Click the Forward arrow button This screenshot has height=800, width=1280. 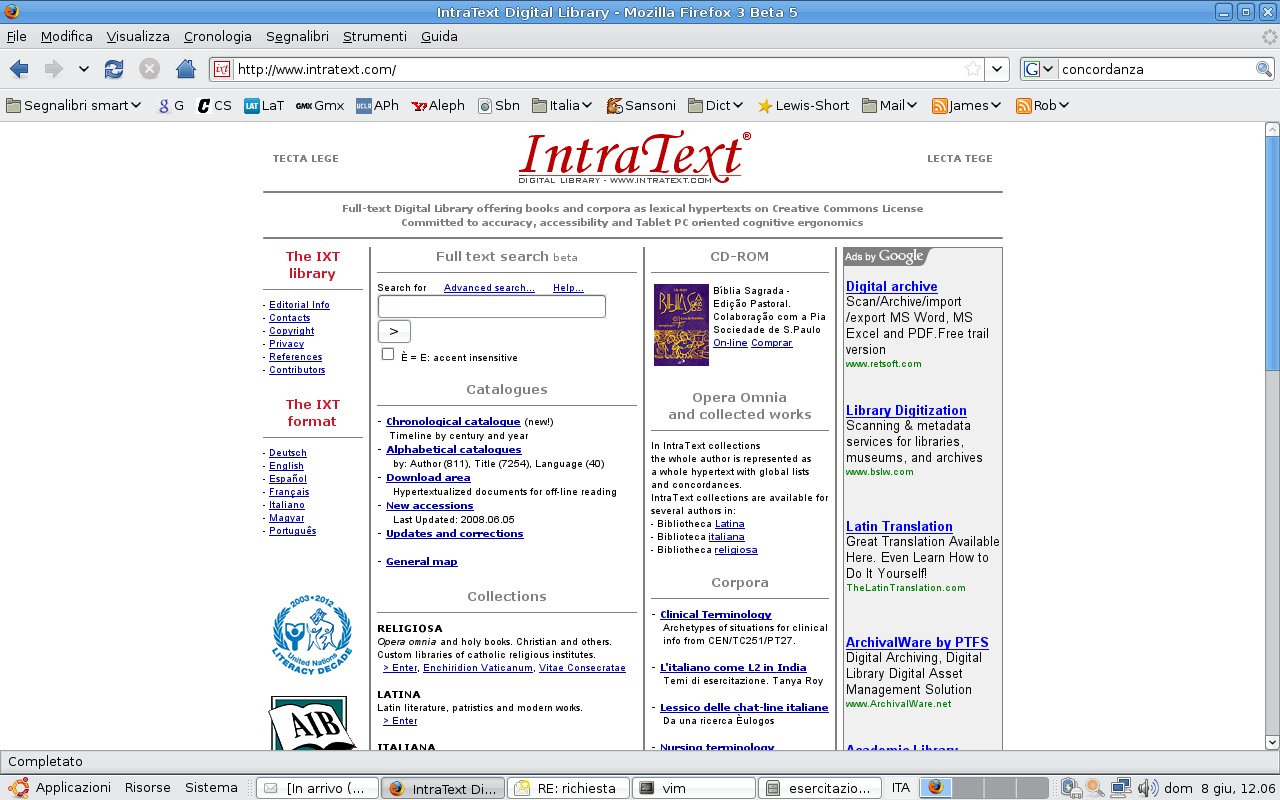click(53, 69)
